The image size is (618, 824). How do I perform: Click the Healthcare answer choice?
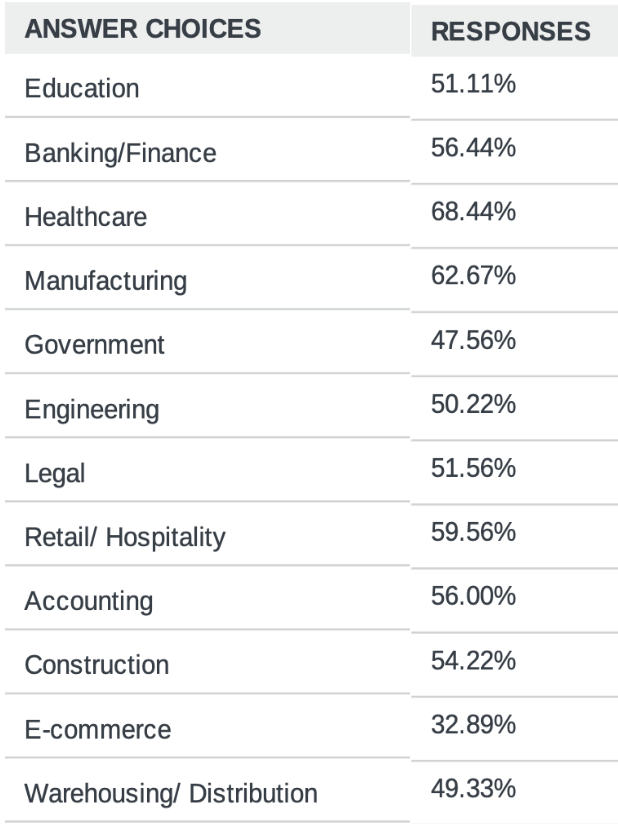point(85,217)
